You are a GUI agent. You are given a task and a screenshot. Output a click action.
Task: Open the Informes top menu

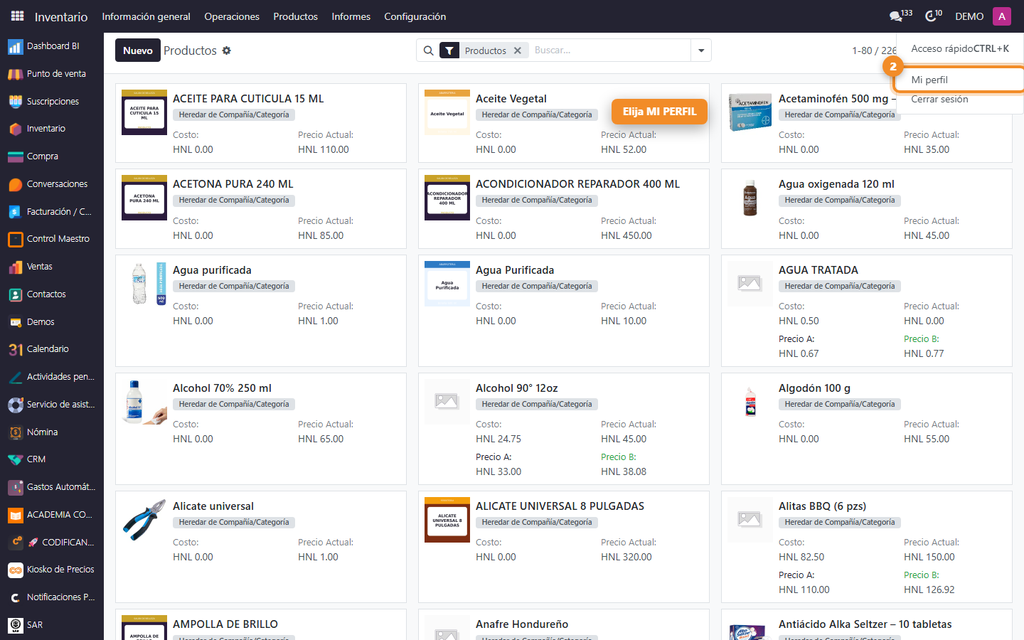[x=351, y=16]
